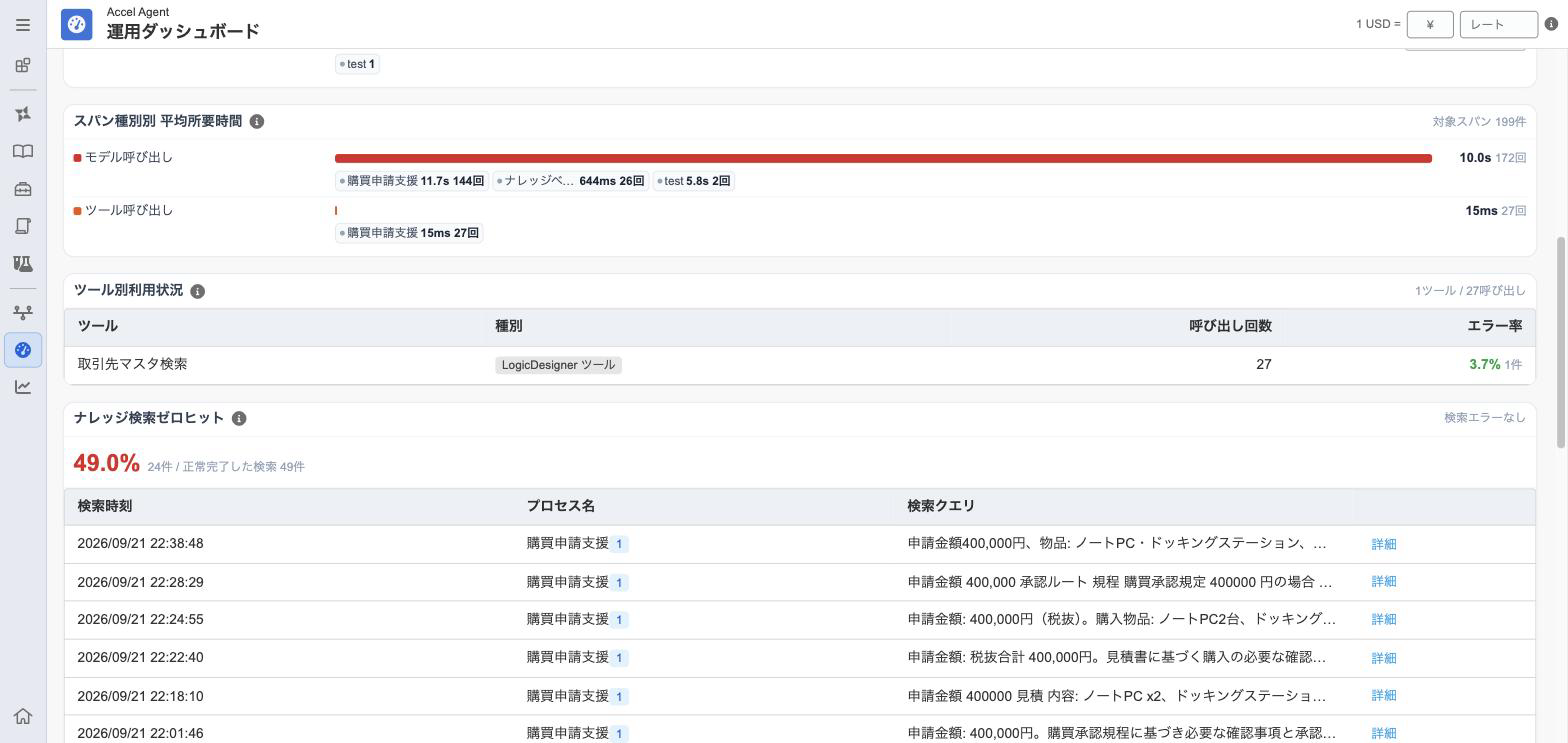1568x743 pixels.
Task: Open 詳細 for the 22:28:29 search
Action: click(x=1383, y=582)
